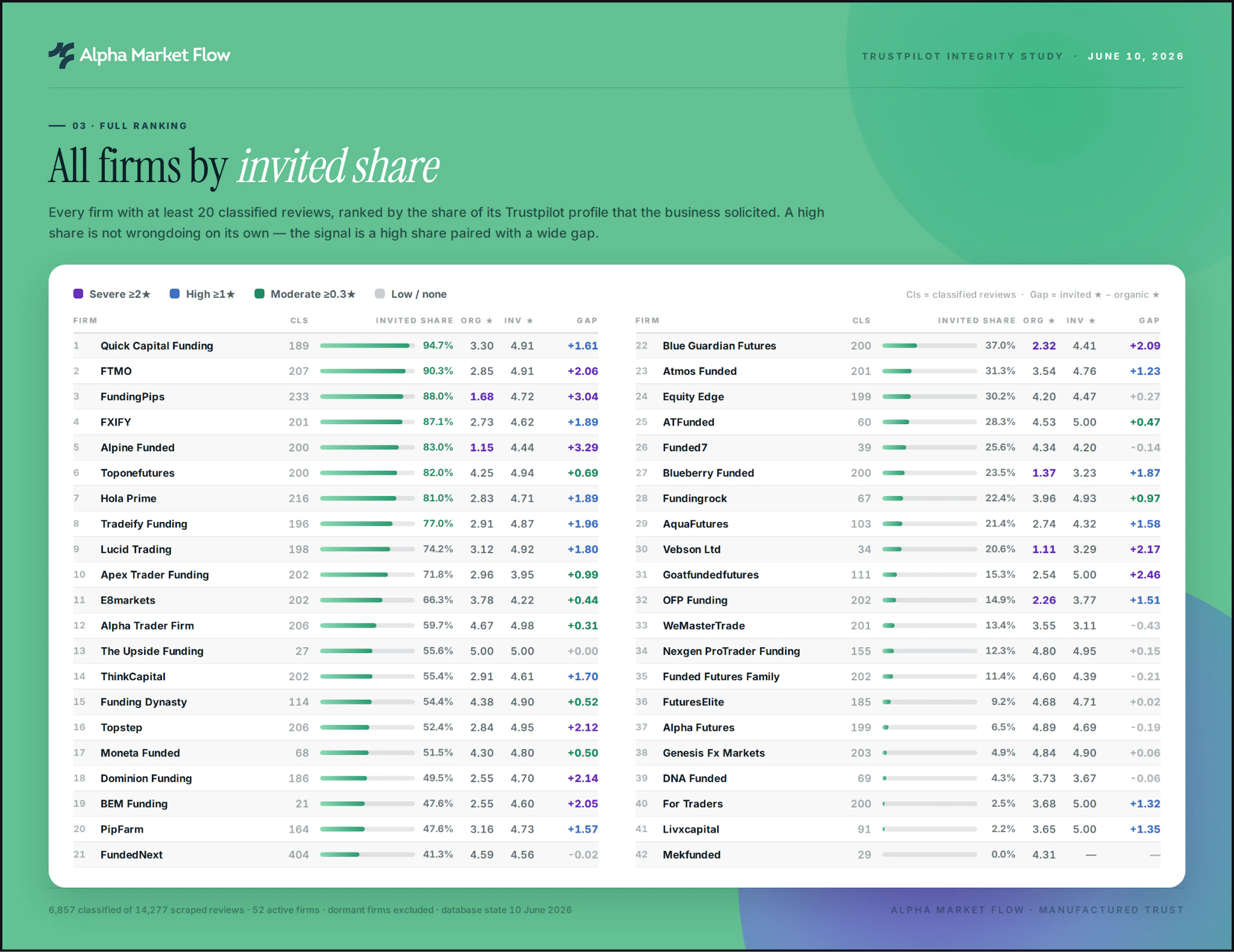The image size is (1234, 952).
Task: Click Goatfundedfutures gap value +2.46
Action: point(1145,574)
